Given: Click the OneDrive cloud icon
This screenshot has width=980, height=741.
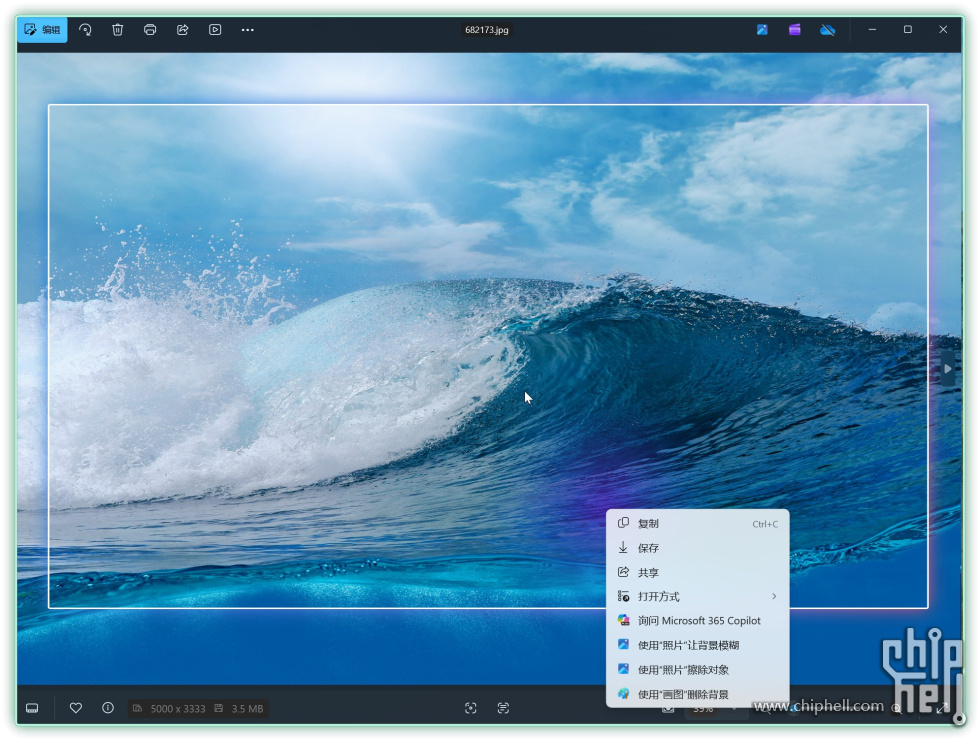Looking at the screenshot, I should click(x=827, y=30).
